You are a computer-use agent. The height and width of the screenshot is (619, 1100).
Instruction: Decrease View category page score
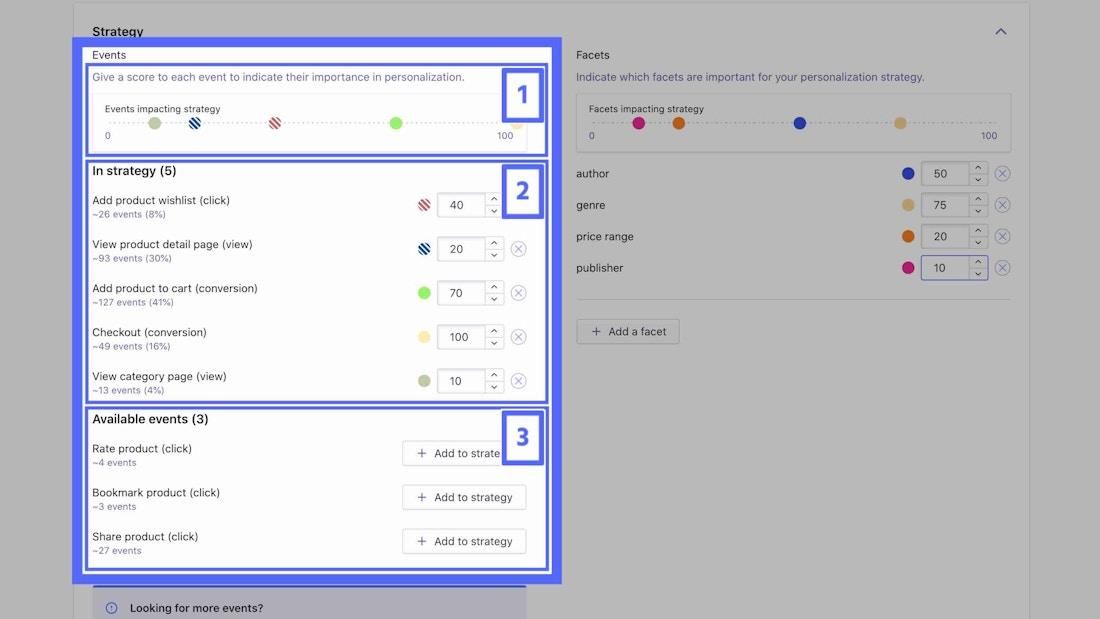click(494, 387)
